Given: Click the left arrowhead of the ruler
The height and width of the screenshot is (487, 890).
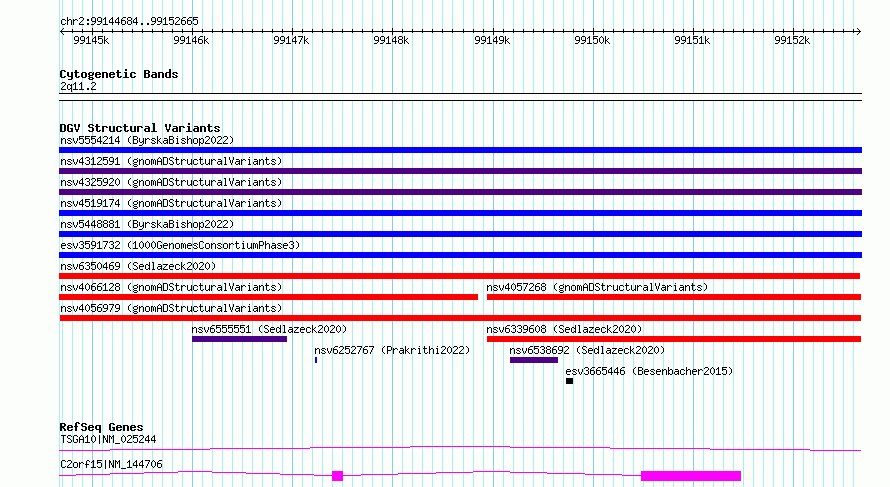Looking at the screenshot, I should (x=62, y=32).
